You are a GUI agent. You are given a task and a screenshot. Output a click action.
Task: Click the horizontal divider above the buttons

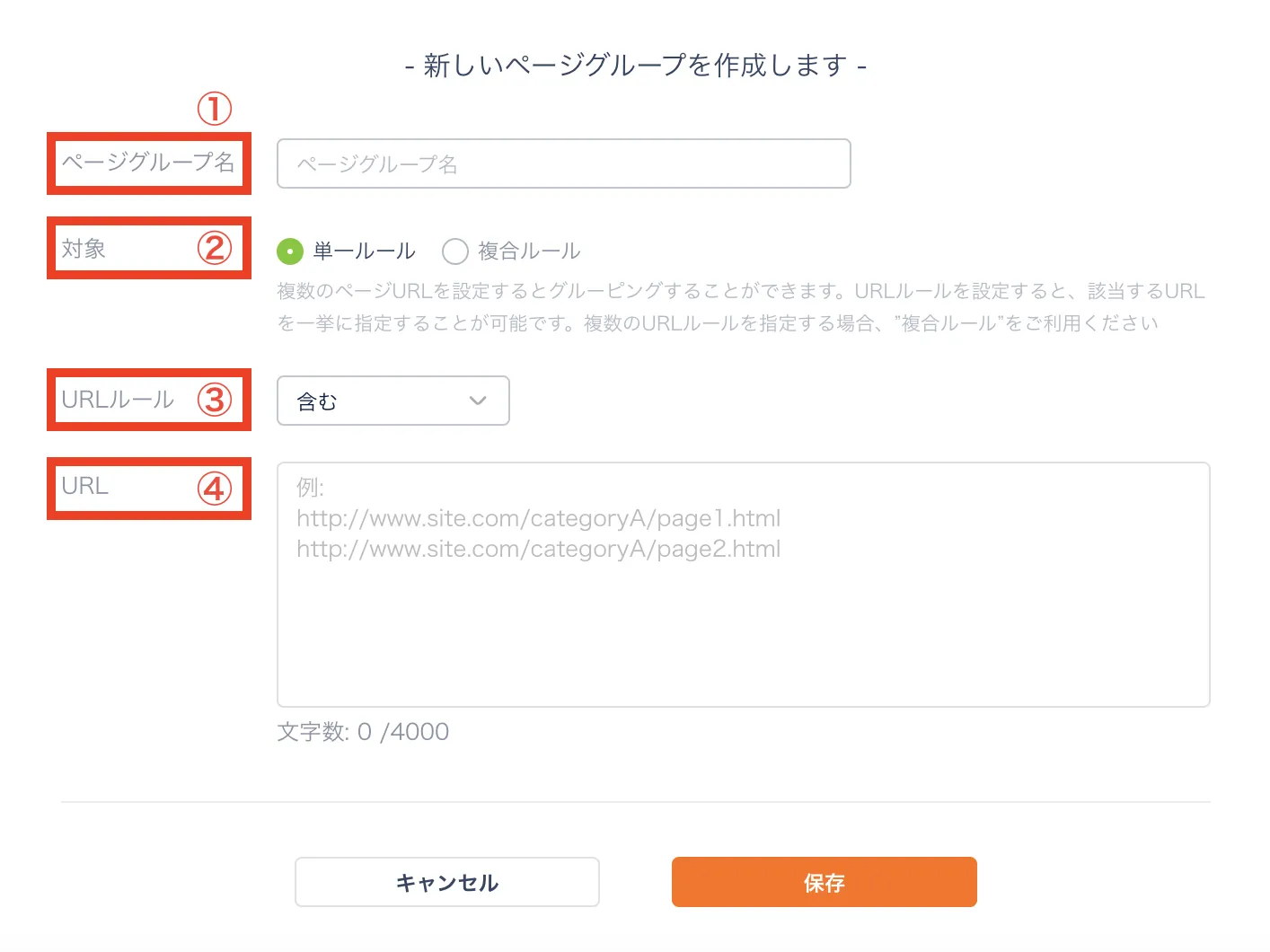pos(635,802)
